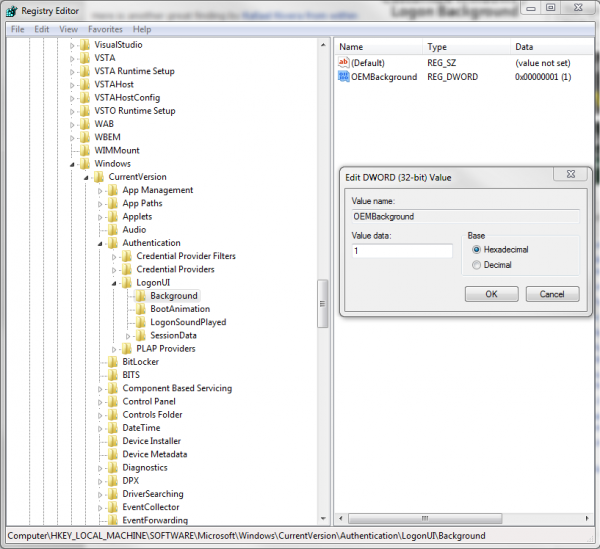Click the Control Panel folder icon

[113, 402]
